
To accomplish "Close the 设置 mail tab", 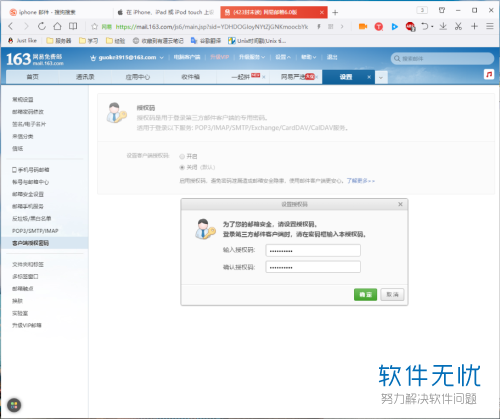I will (x=369, y=77).
